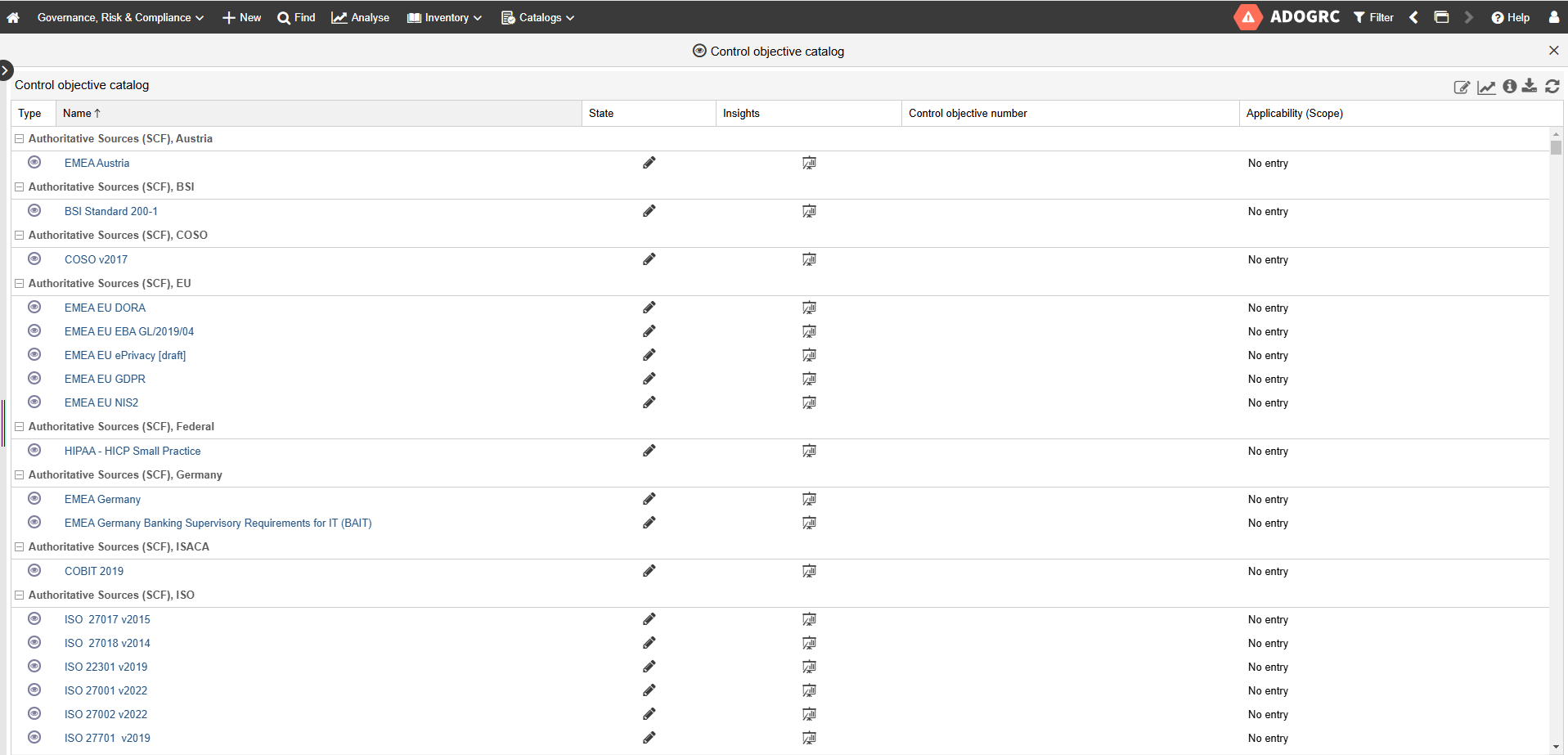Image resolution: width=1568 pixels, height=755 pixels.
Task: Collapse Authoritative Sources (SCF), ISO group
Action: (x=19, y=595)
